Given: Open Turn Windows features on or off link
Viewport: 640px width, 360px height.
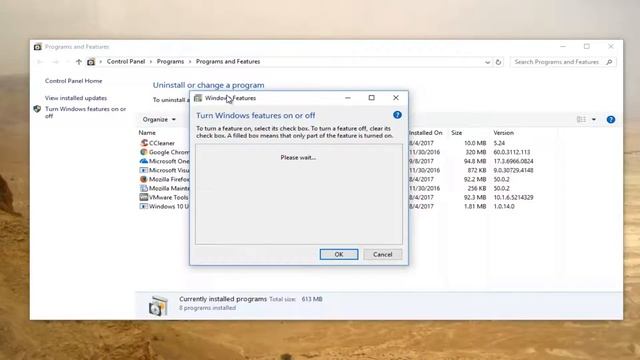Looking at the screenshot, I should [x=86, y=112].
